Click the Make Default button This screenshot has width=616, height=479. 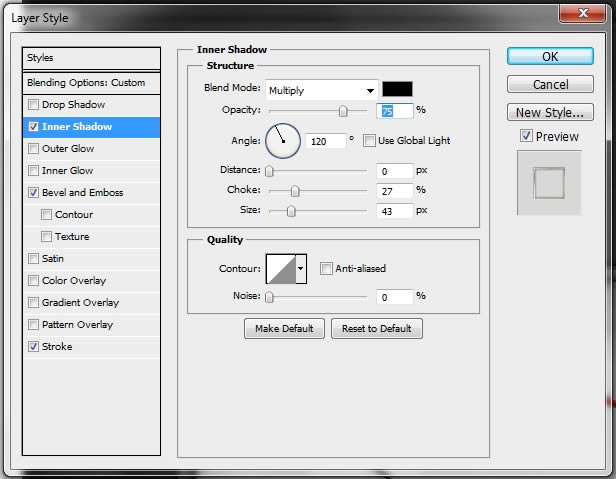click(284, 329)
